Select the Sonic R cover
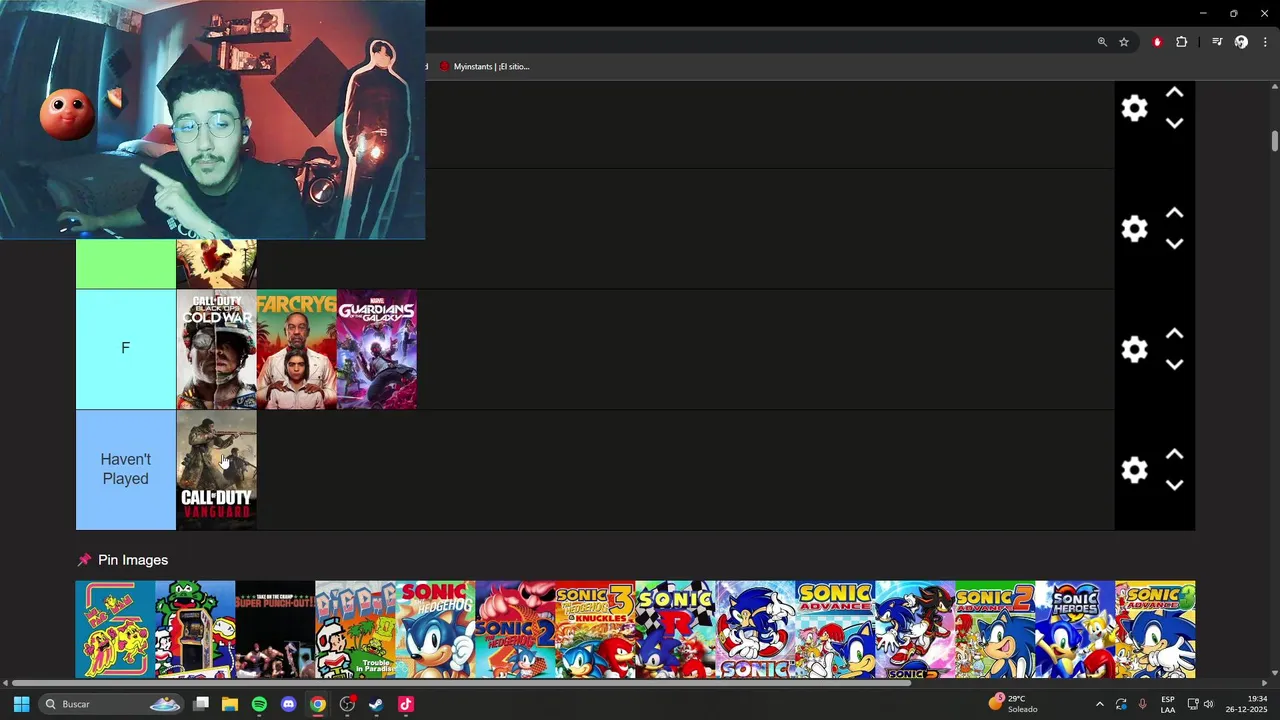The image size is (1280, 720). (675, 629)
